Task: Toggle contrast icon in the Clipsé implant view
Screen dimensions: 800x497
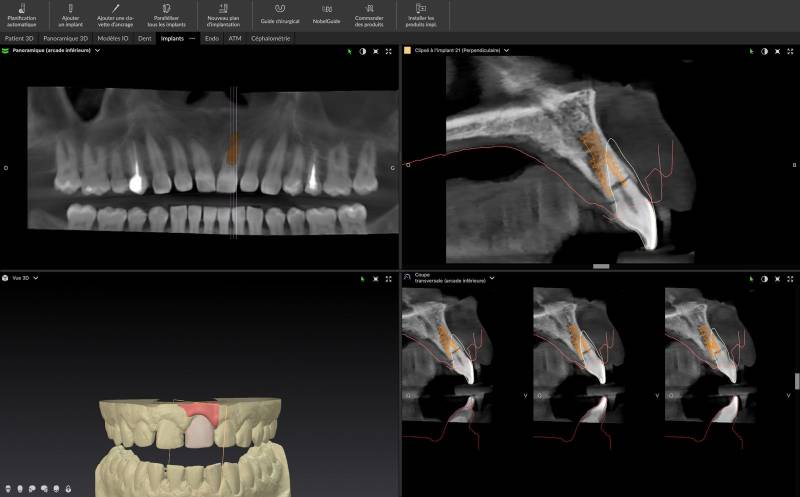Action: click(764, 52)
